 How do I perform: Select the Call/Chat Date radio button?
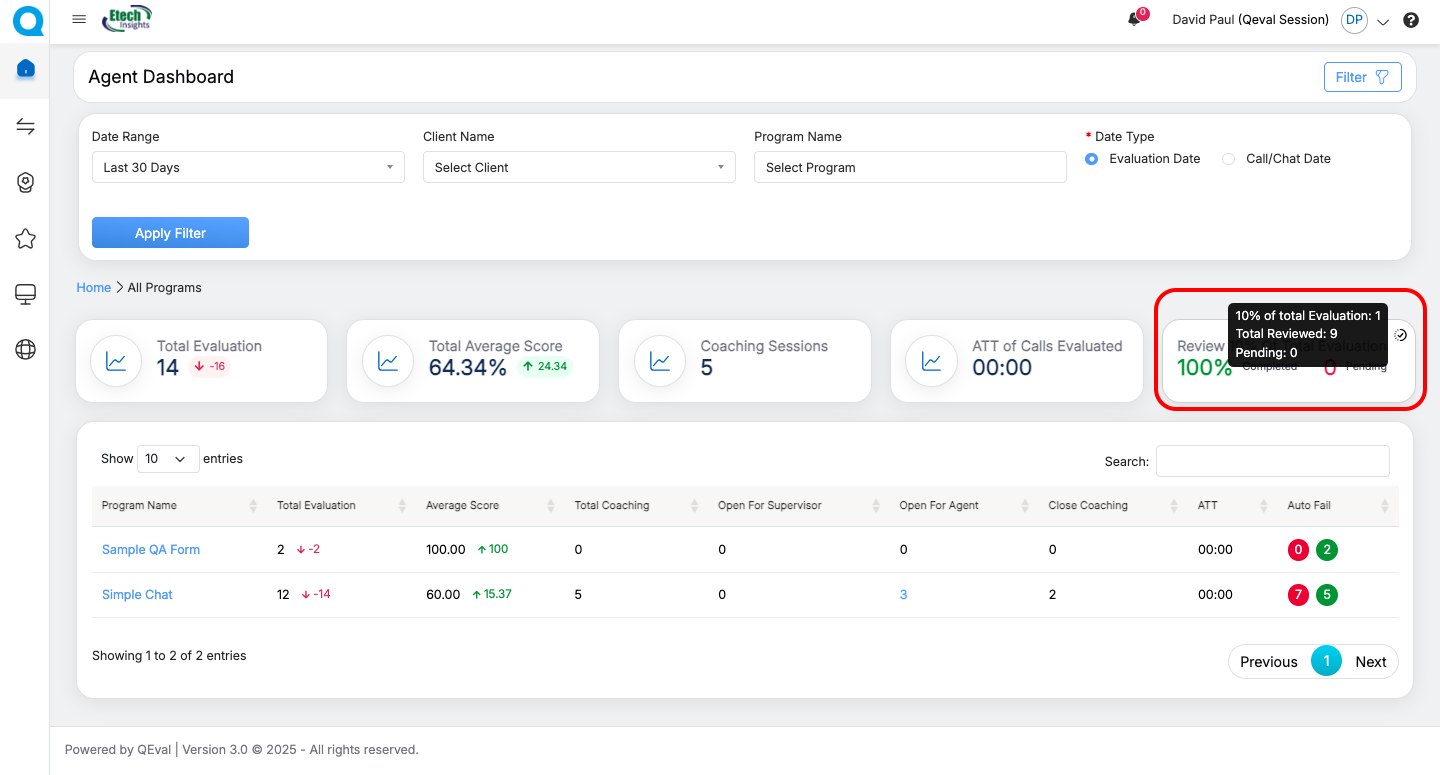[x=1228, y=159]
